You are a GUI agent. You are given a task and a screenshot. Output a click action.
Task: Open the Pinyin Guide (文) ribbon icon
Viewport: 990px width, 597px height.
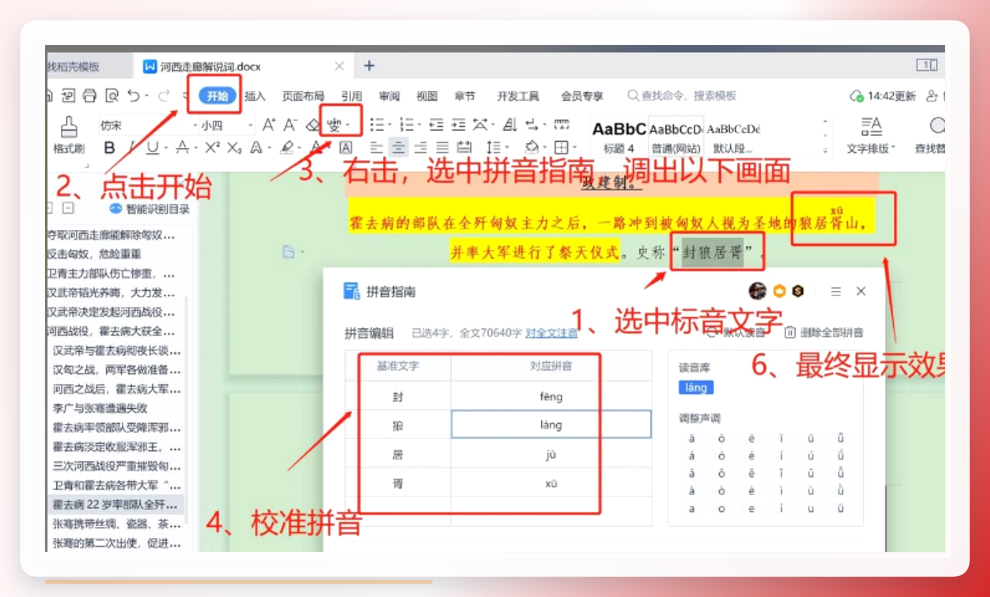point(335,124)
